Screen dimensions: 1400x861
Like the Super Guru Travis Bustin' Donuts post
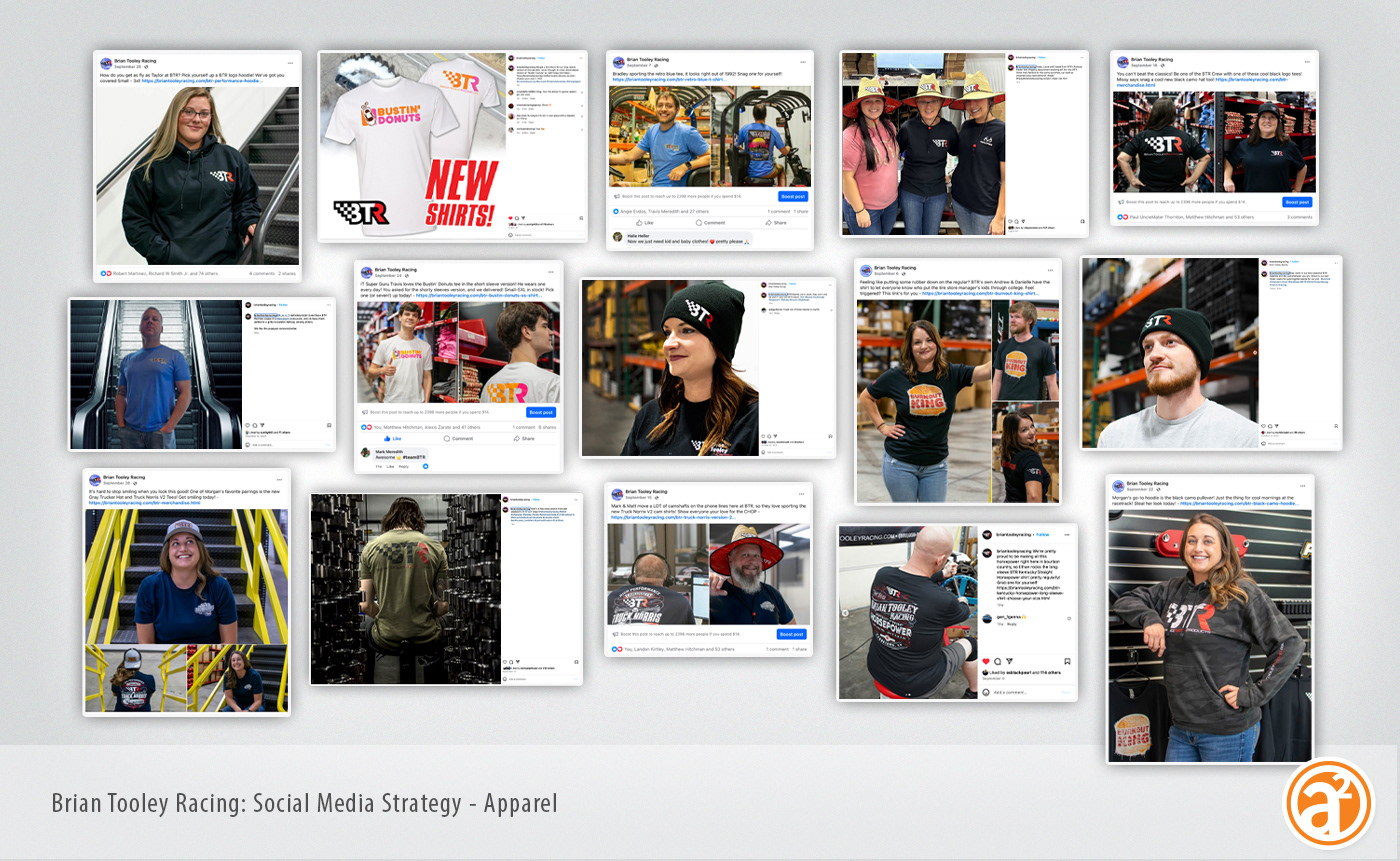click(393, 438)
